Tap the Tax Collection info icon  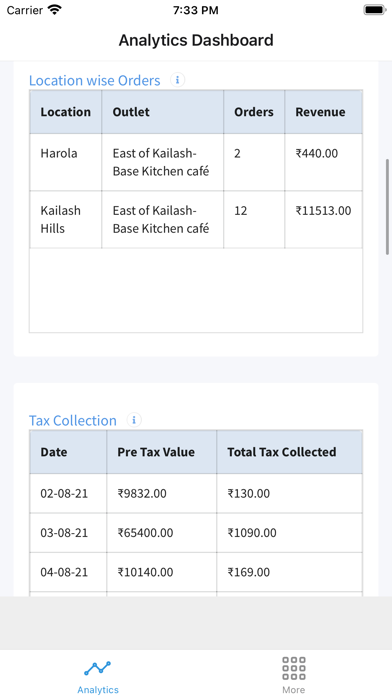click(x=134, y=420)
